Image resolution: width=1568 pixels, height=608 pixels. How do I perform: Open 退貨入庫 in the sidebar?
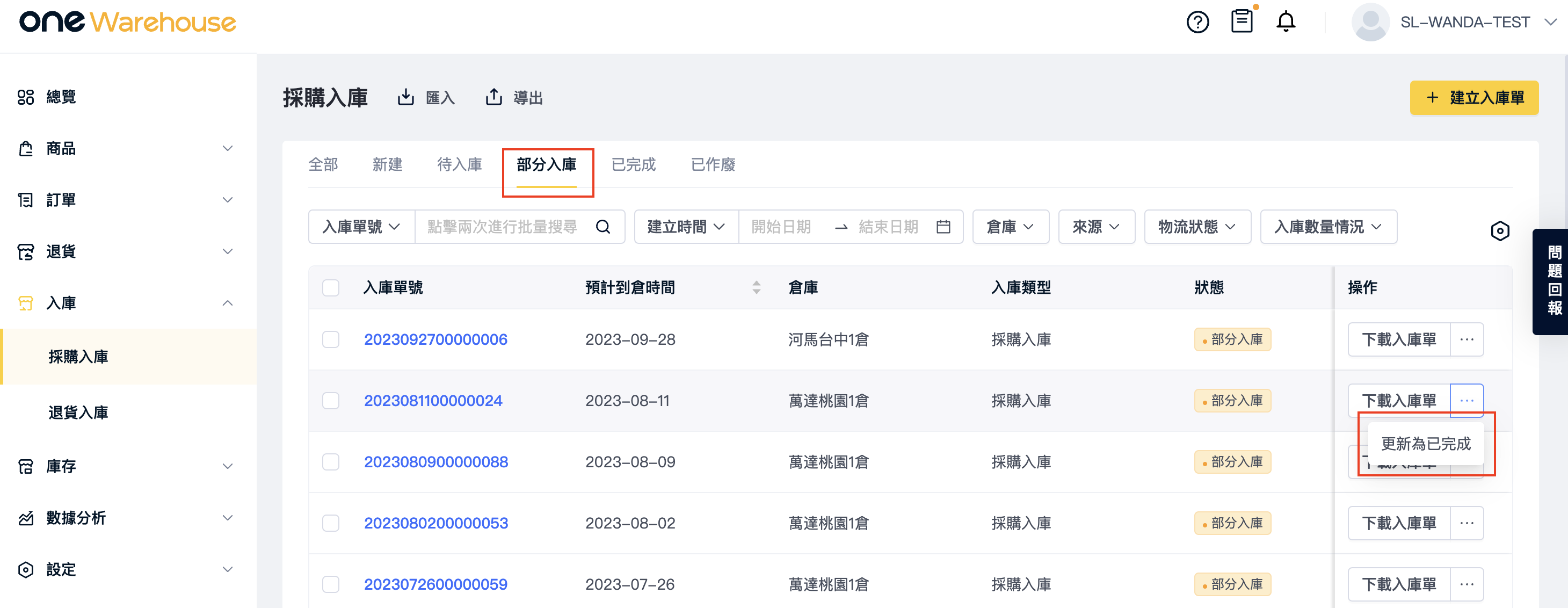coord(128,412)
